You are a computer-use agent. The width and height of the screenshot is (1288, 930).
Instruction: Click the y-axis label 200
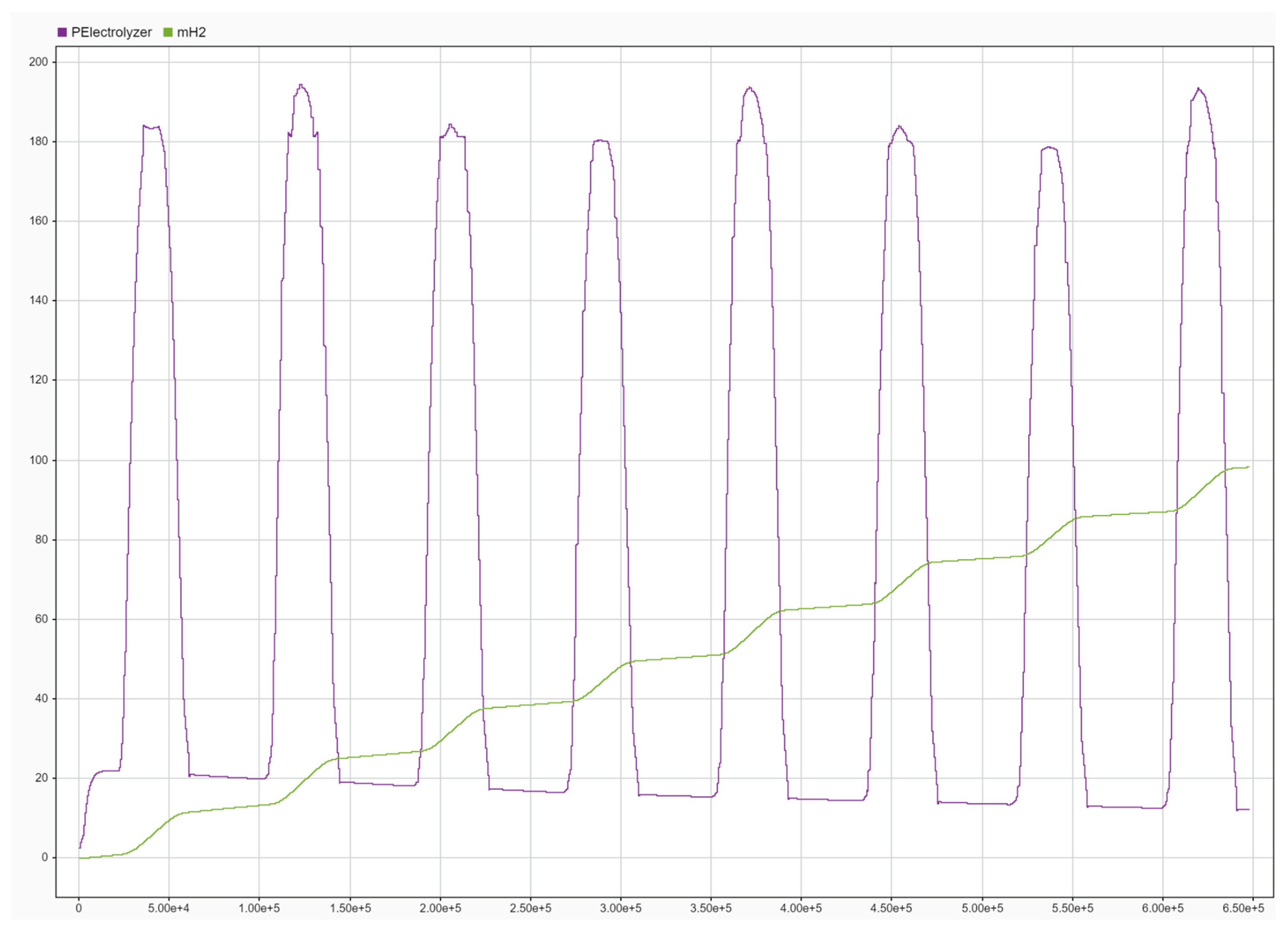(x=39, y=62)
